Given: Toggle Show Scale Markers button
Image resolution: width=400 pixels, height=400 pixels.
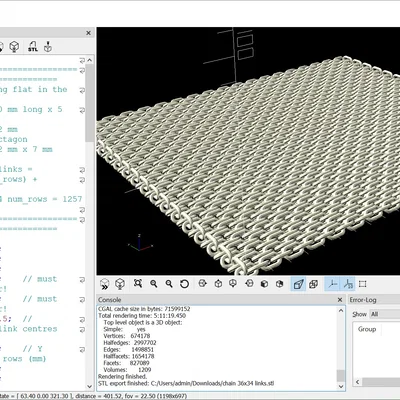Looking at the screenshot, I should coord(348,284).
